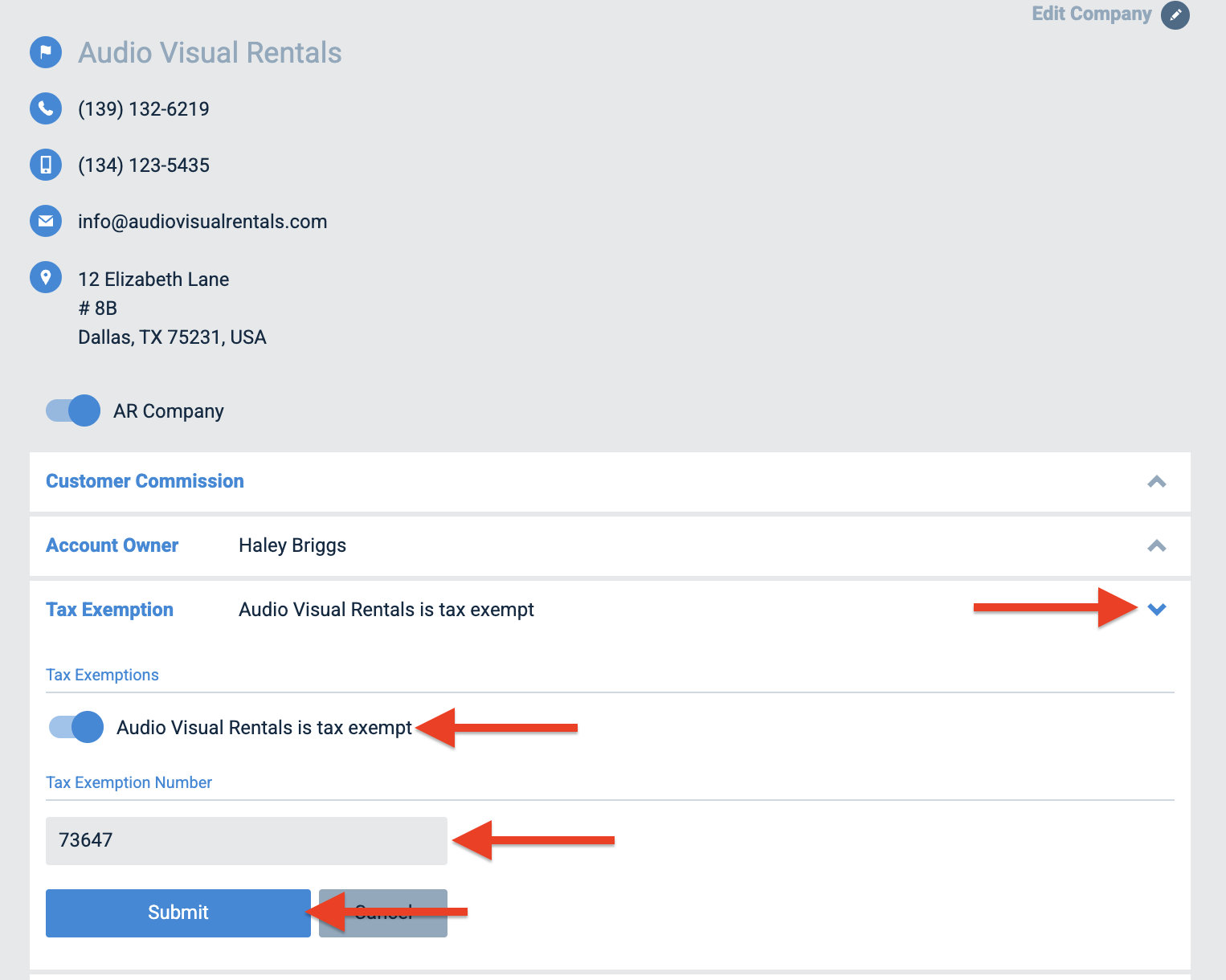Select the Account Owner heading
Image resolution: width=1226 pixels, height=980 pixels.
[112, 545]
